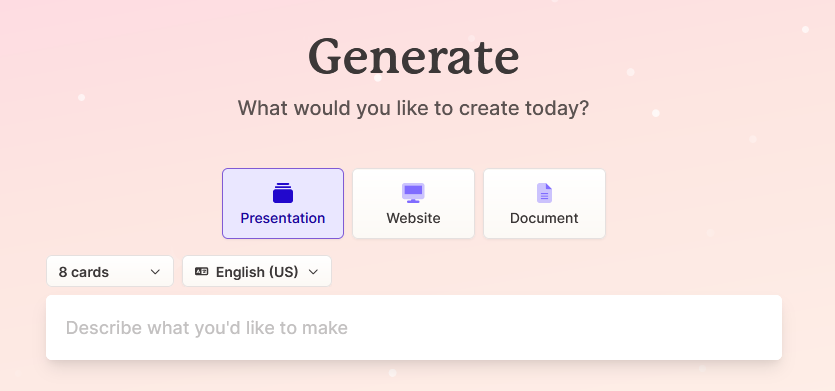Click the chevron next to English (US)

click(x=313, y=272)
